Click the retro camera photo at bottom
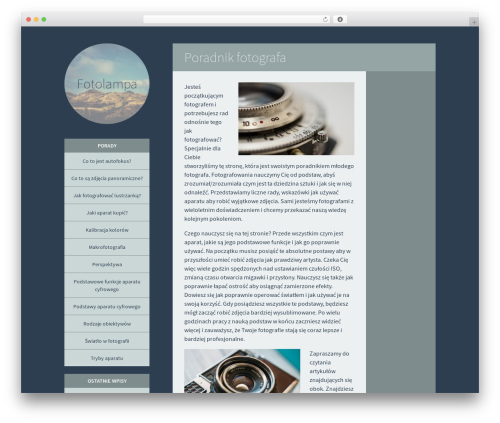This screenshot has width=500, height=423. pyautogui.click(x=242, y=371)
